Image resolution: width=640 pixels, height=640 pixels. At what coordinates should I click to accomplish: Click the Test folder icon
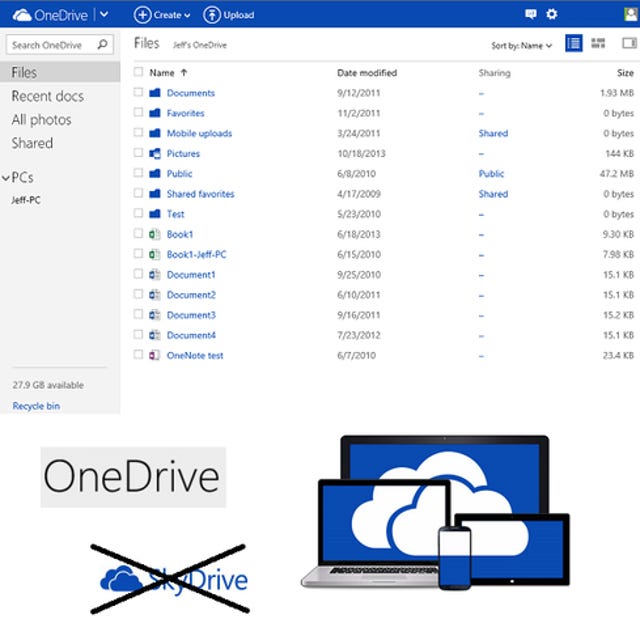[155, 214]
